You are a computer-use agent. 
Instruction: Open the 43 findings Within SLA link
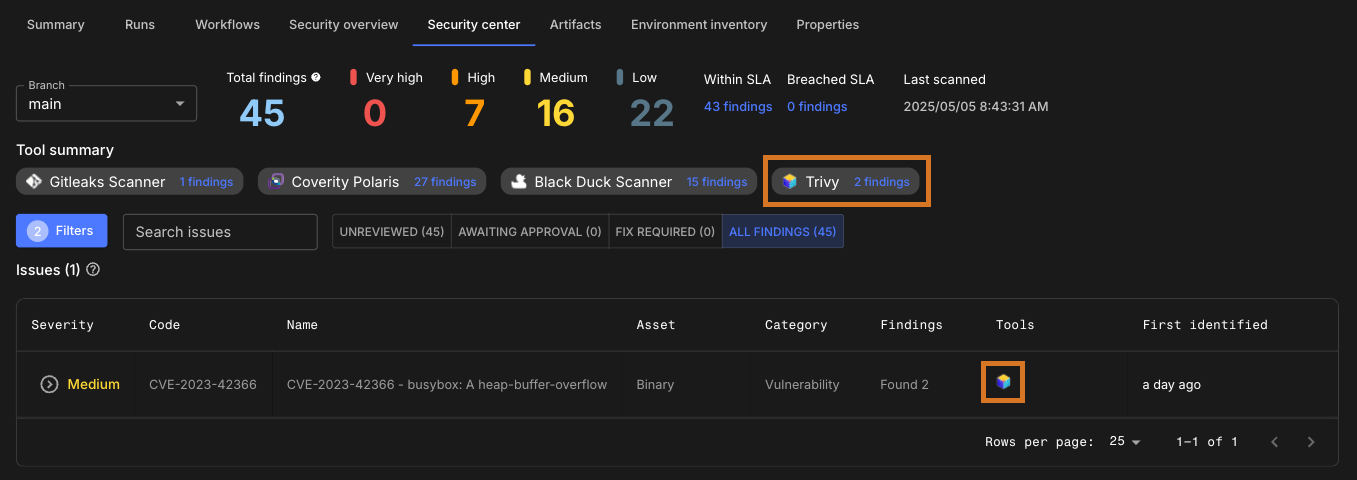pos(738,106)
